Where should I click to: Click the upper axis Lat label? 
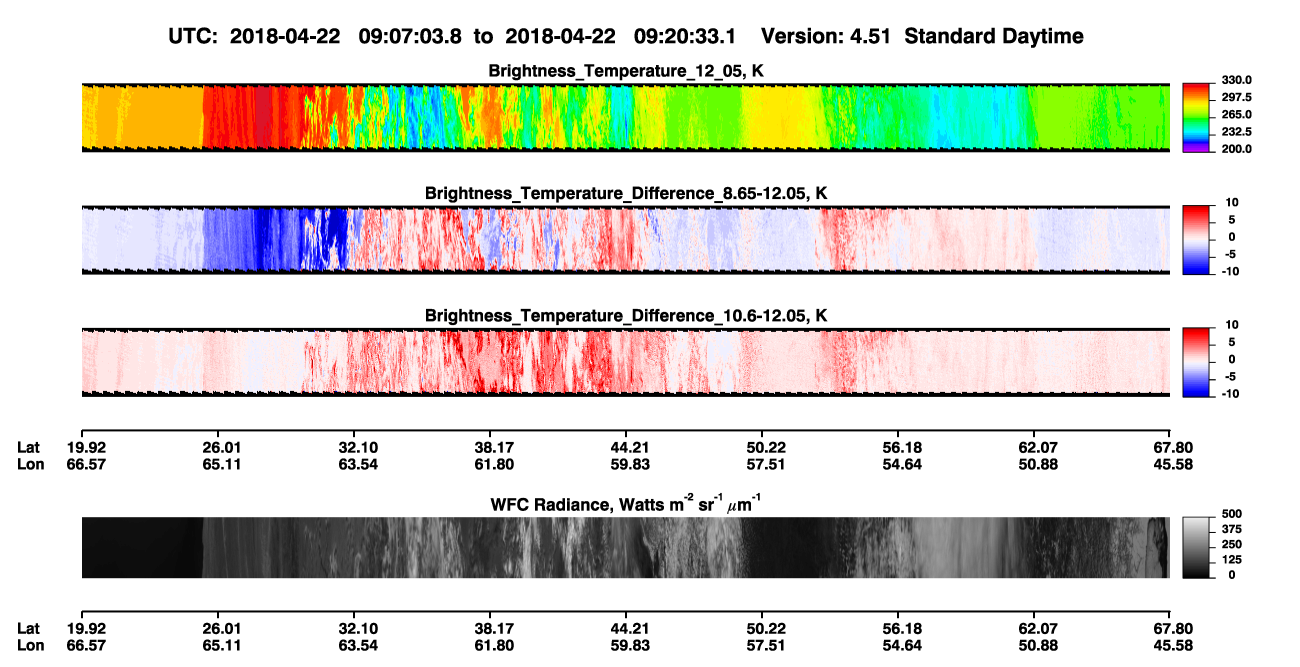(x=29, y=447)
